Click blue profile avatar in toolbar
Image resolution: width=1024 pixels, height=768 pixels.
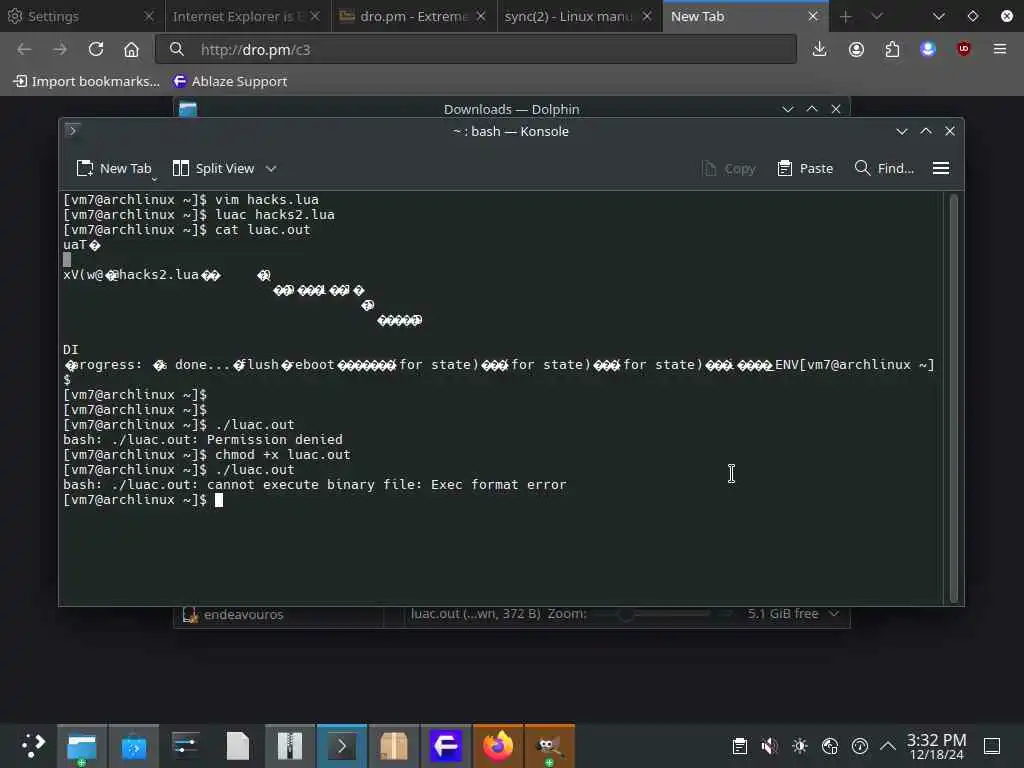pos(928,50)
